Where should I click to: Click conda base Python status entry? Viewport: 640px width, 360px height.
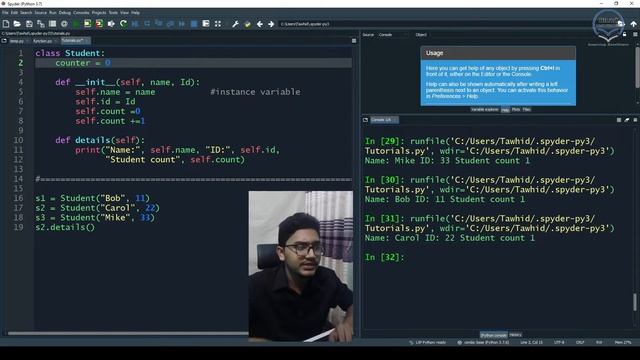[483, 342]
